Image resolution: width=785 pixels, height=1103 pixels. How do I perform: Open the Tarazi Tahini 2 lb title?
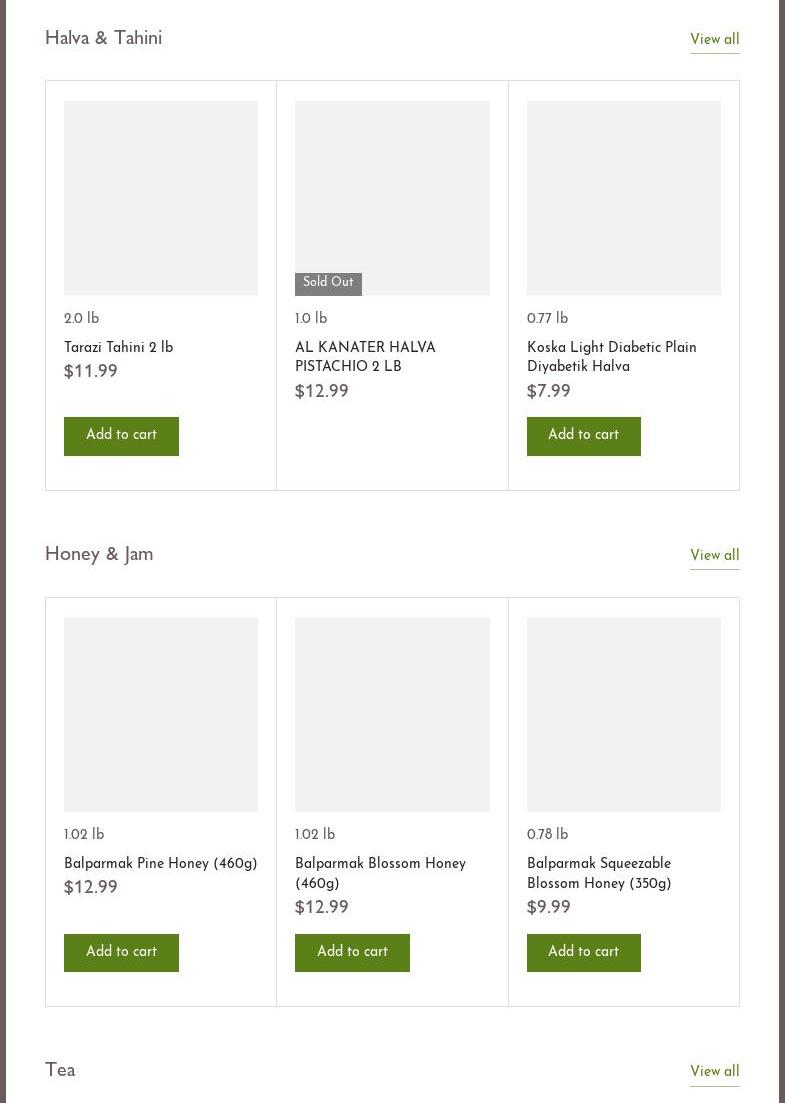[x=118, y=347]
